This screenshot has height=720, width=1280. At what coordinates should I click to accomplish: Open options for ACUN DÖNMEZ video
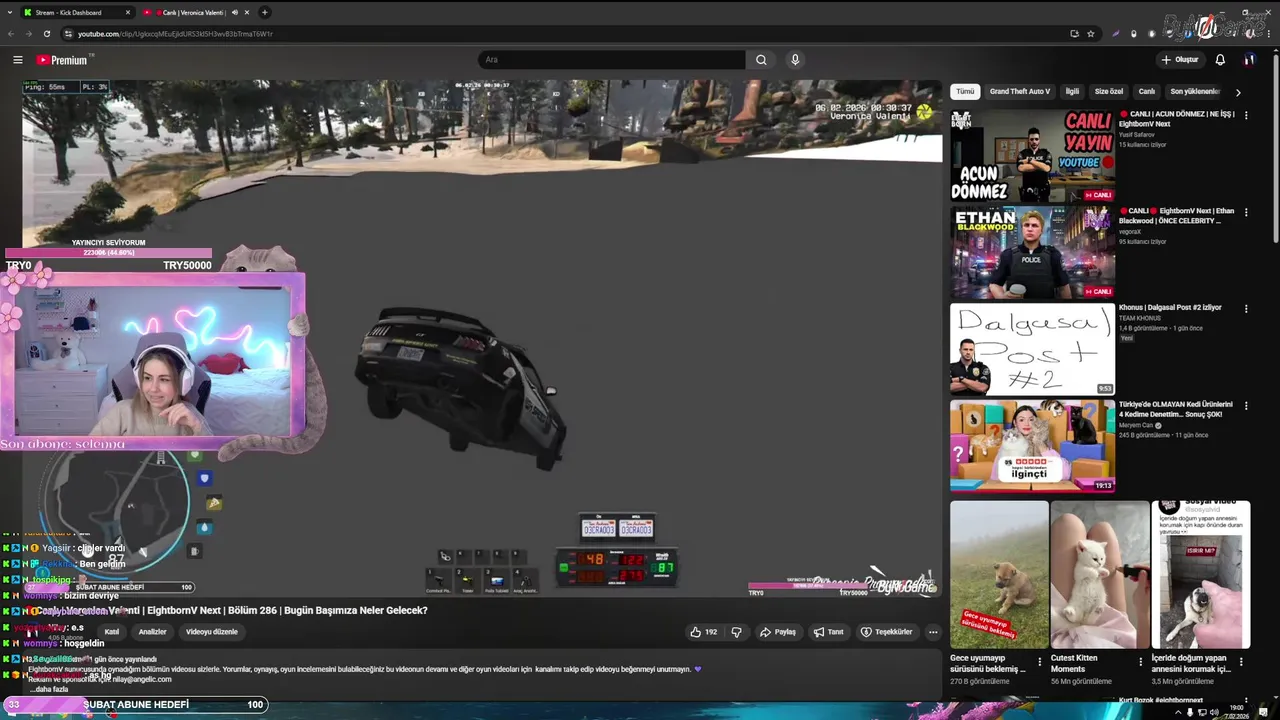click(1246, 115)
